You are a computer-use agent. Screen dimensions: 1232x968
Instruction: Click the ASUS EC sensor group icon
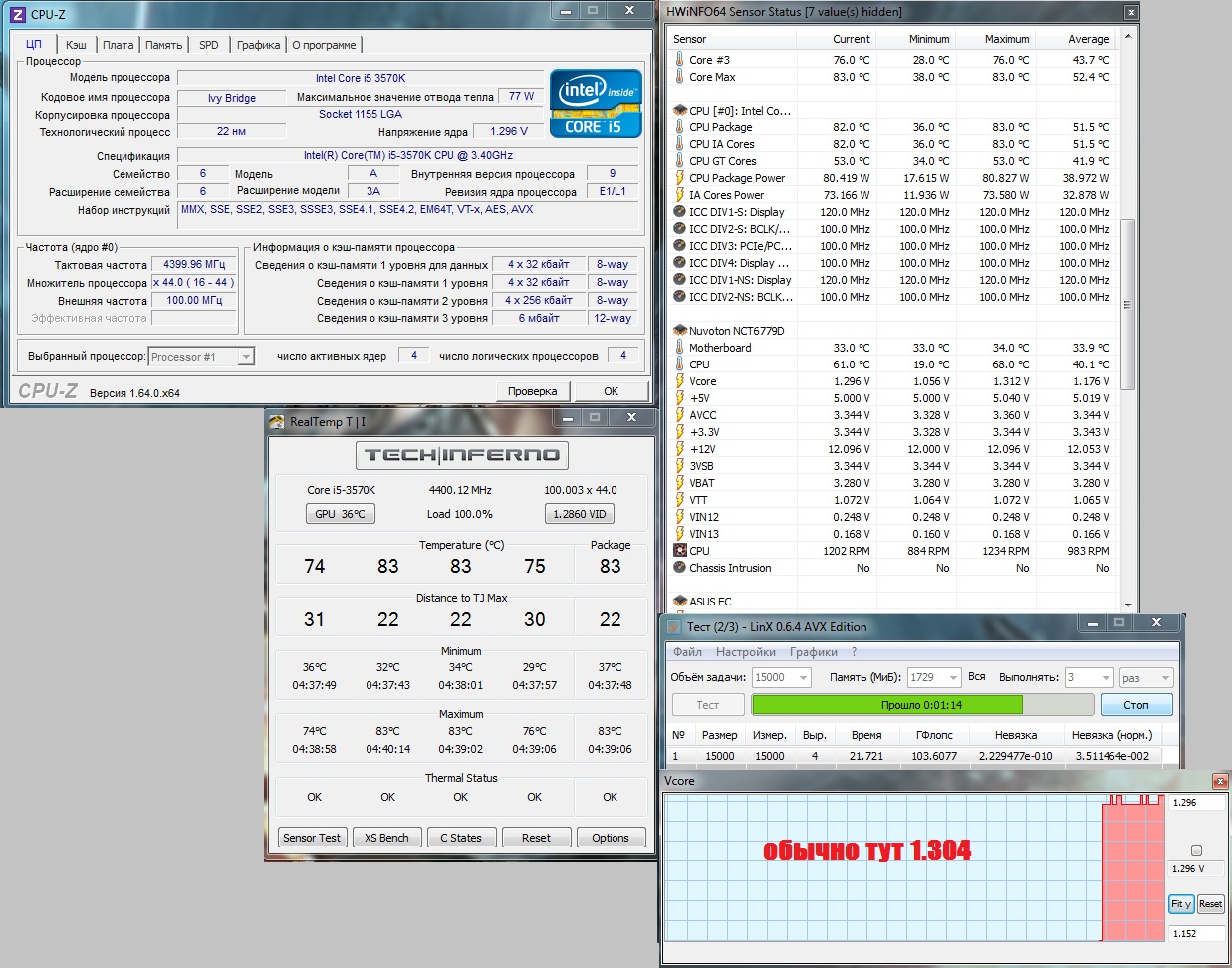click(680, 602)
